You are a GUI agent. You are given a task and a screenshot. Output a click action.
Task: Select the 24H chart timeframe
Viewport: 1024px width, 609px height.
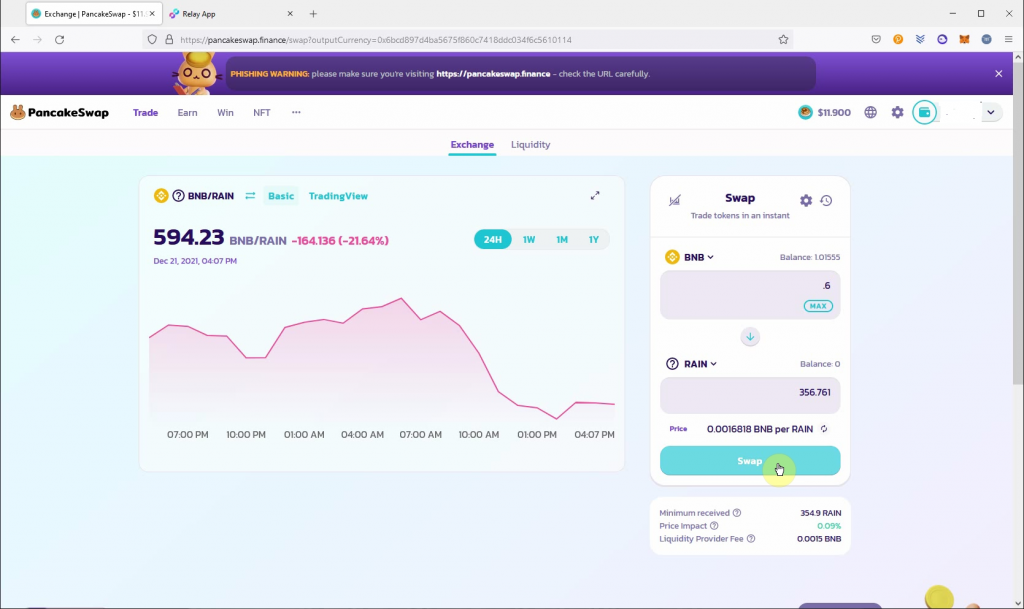point(492,240)
